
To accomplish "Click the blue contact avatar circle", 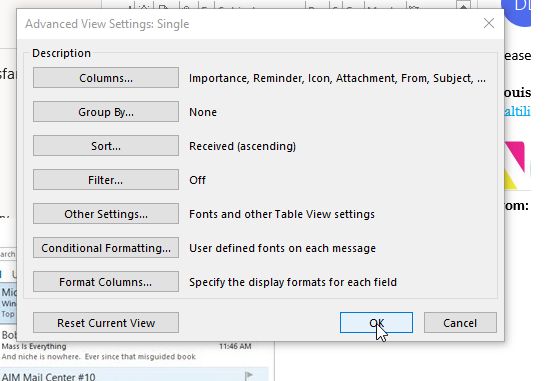I will coord(516,11).
